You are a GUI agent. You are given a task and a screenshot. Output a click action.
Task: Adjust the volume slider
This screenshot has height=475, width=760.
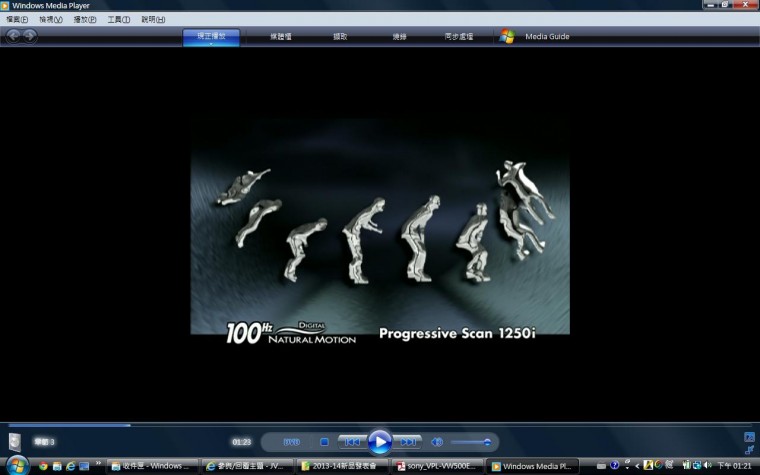pos(471,441)
